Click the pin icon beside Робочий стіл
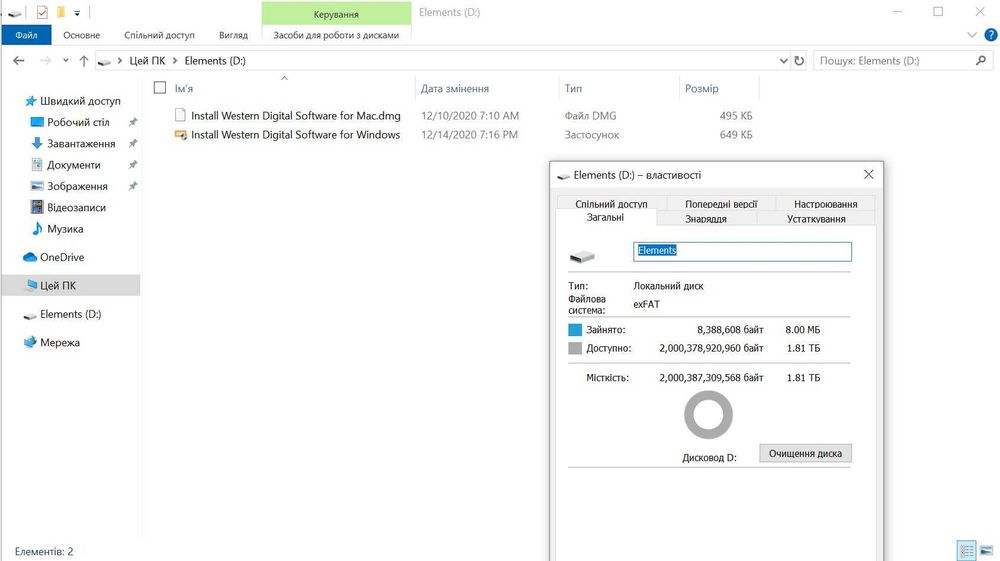 pyautogui.click(x=133, y=122)
